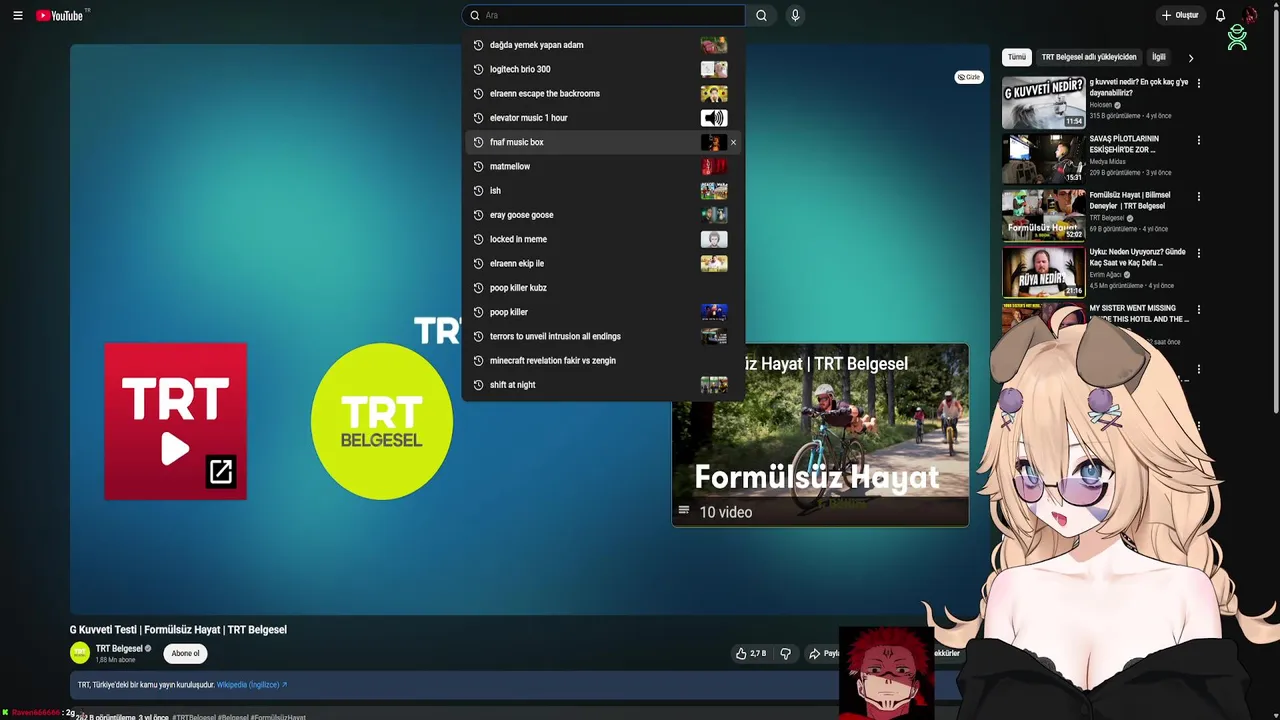
Task: Click the playlist icon beside '10 video'
Action: [684, 511]
